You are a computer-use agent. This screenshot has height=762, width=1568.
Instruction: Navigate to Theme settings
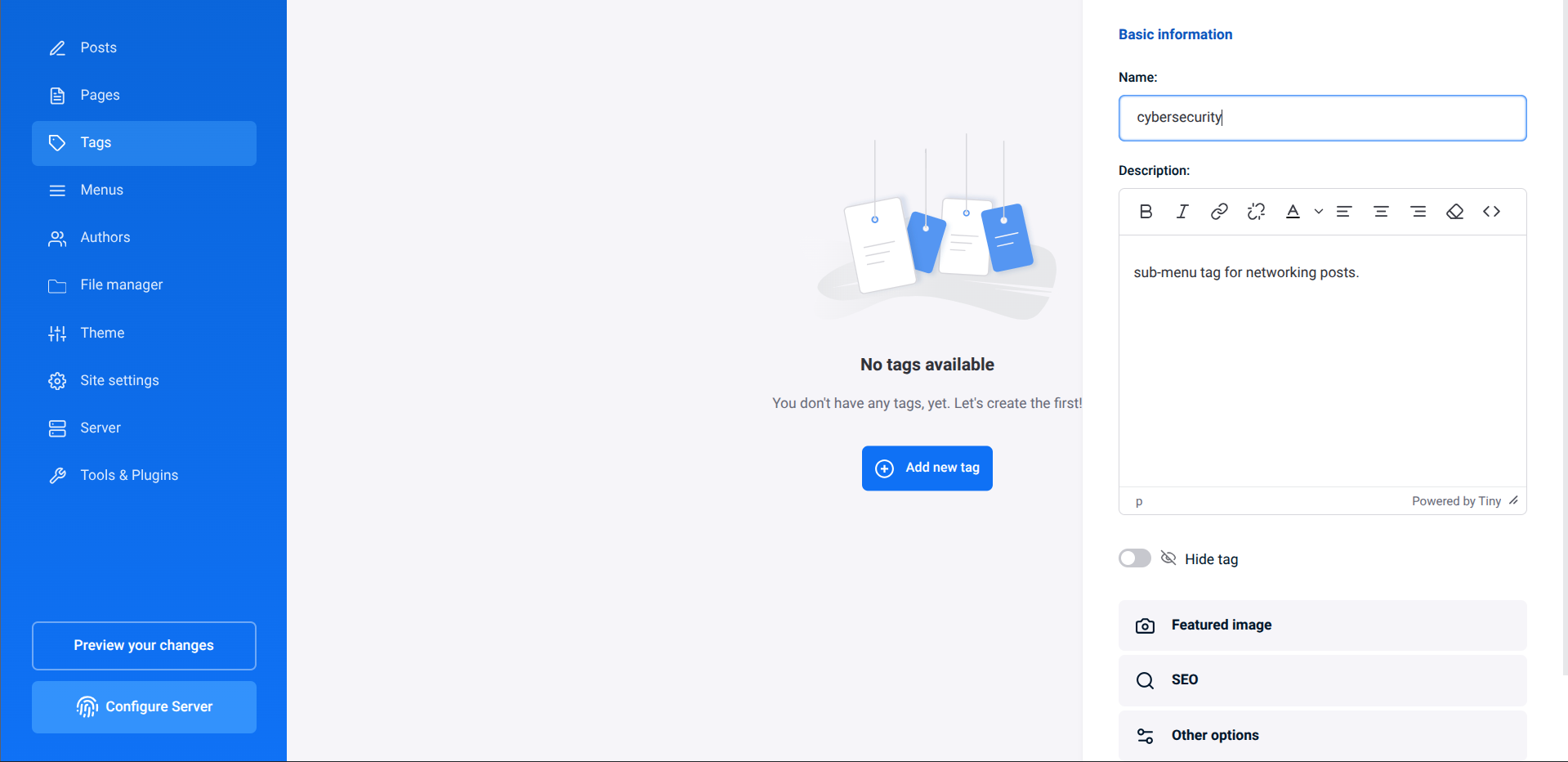coord(102,333)
